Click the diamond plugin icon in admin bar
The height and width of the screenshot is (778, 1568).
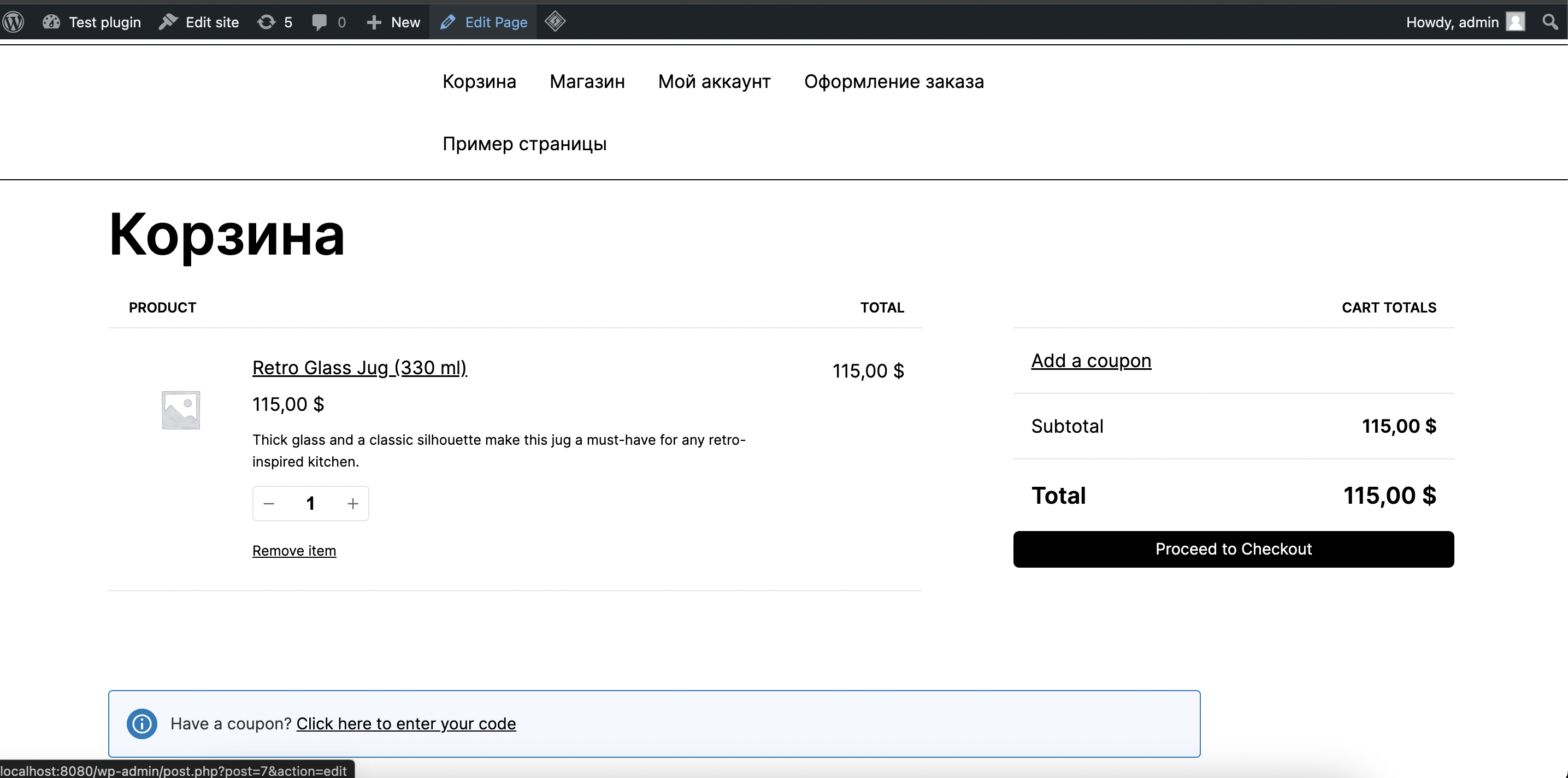[x=555, y=22]
